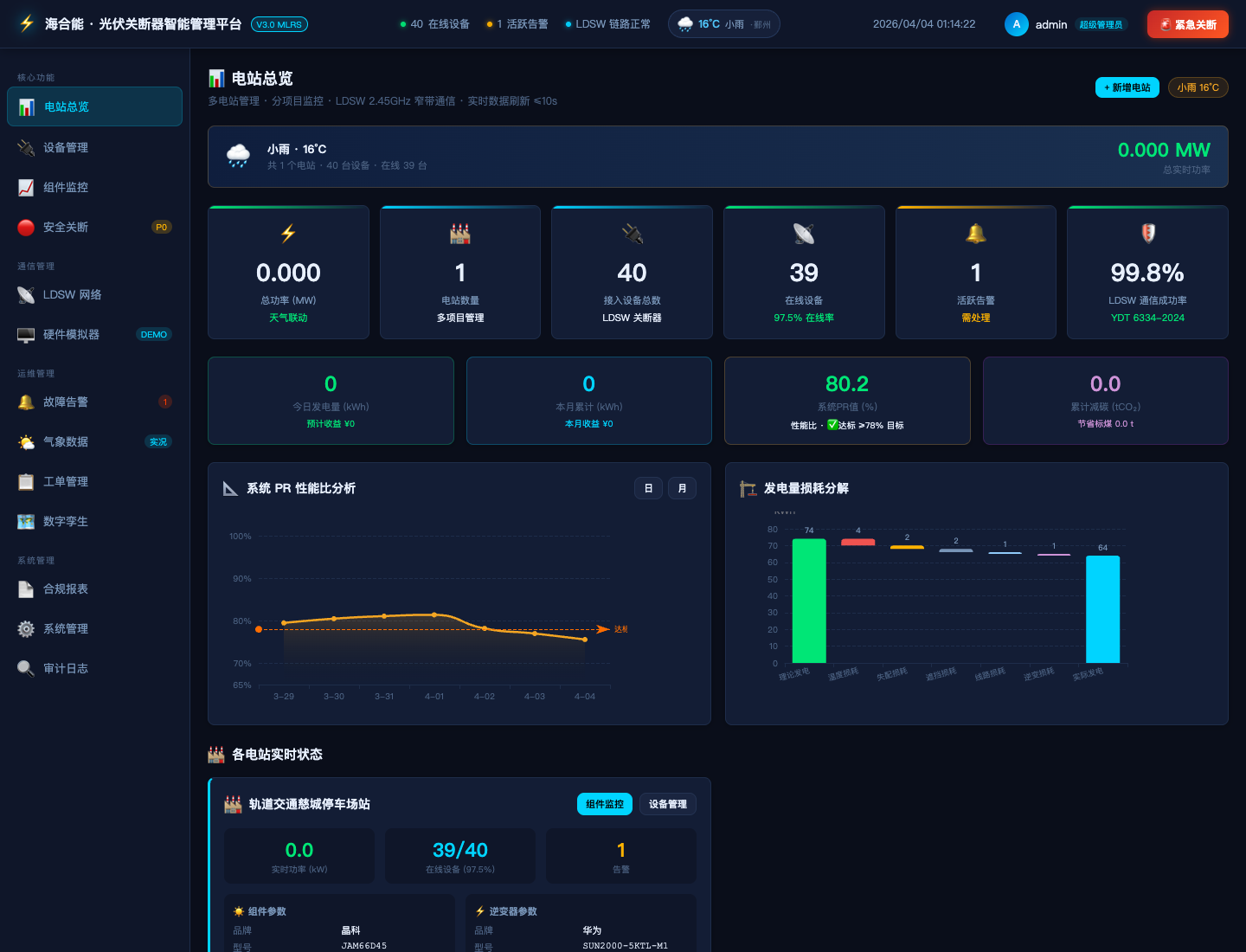
Task: Expand the weather summary banner
Action: pyautogui.click(x=717, y=157)
